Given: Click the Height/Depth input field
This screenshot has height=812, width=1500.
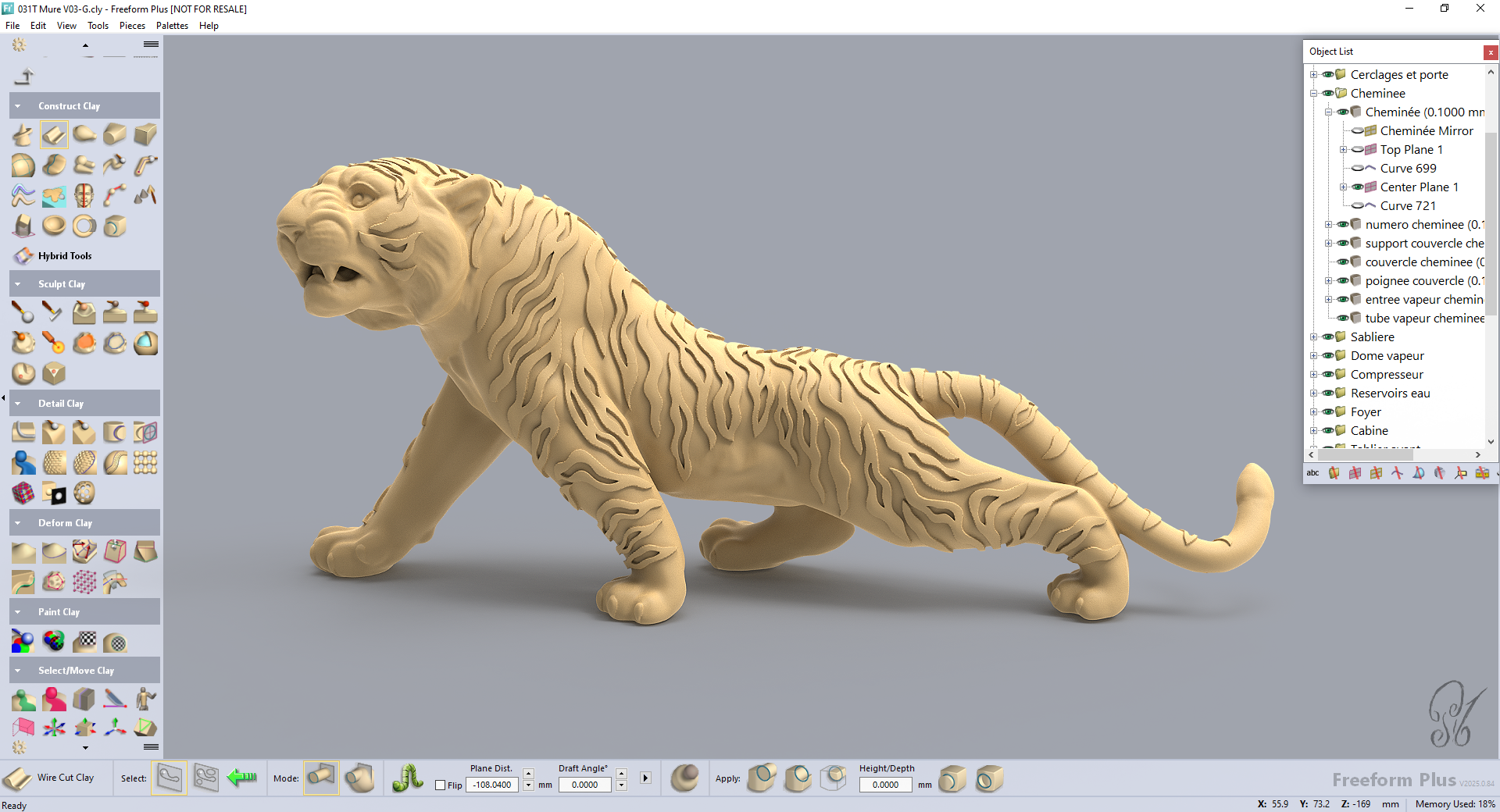Looking at the screenshot, I should pos(885,785).
